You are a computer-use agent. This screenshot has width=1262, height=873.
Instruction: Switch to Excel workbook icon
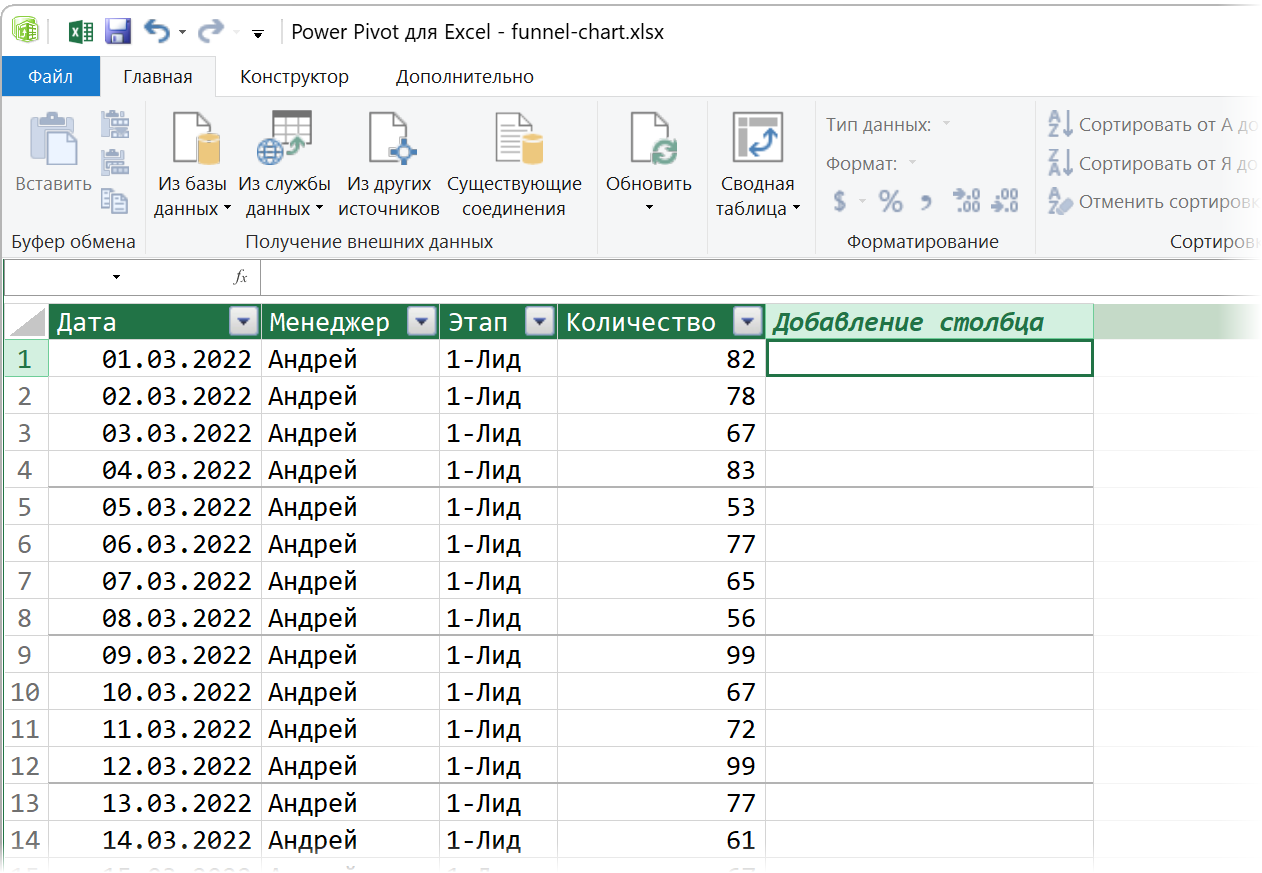click(80, 32)
